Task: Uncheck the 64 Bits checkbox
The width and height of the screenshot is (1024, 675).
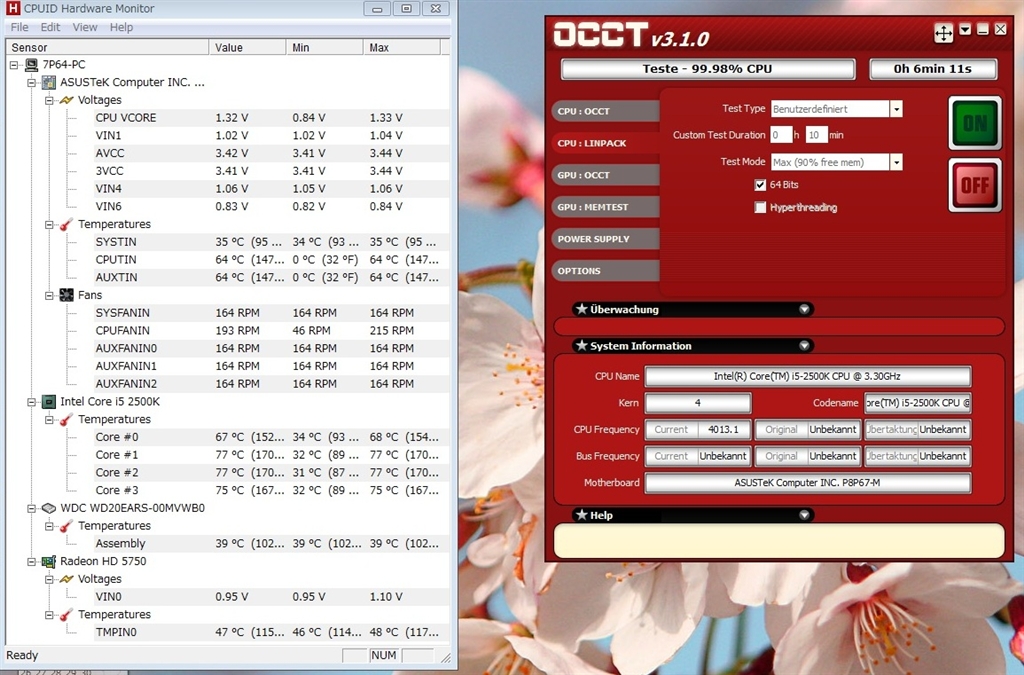Action: [x=761, y=185]
